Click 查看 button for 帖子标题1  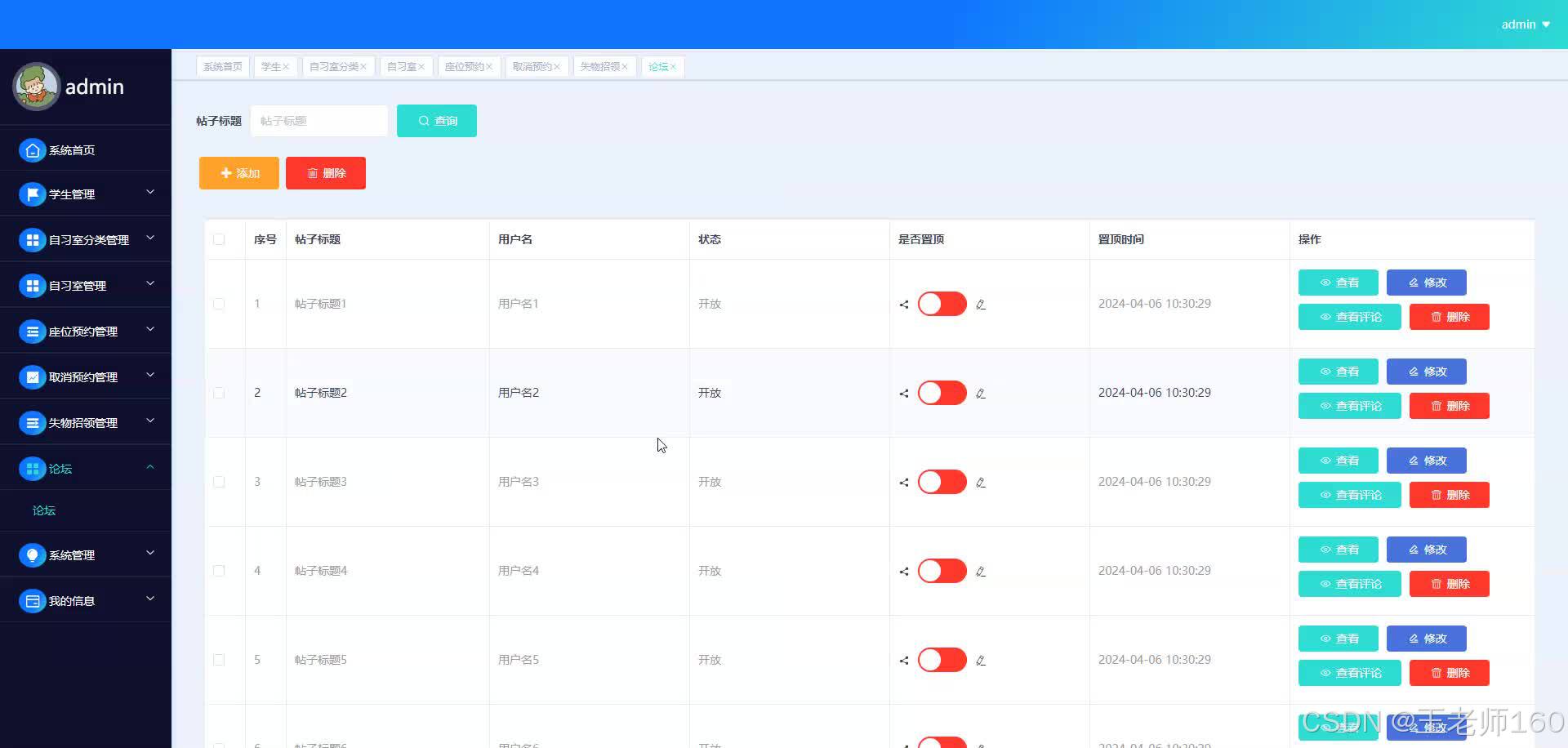pyautogui.click(x=1339, y=283)
